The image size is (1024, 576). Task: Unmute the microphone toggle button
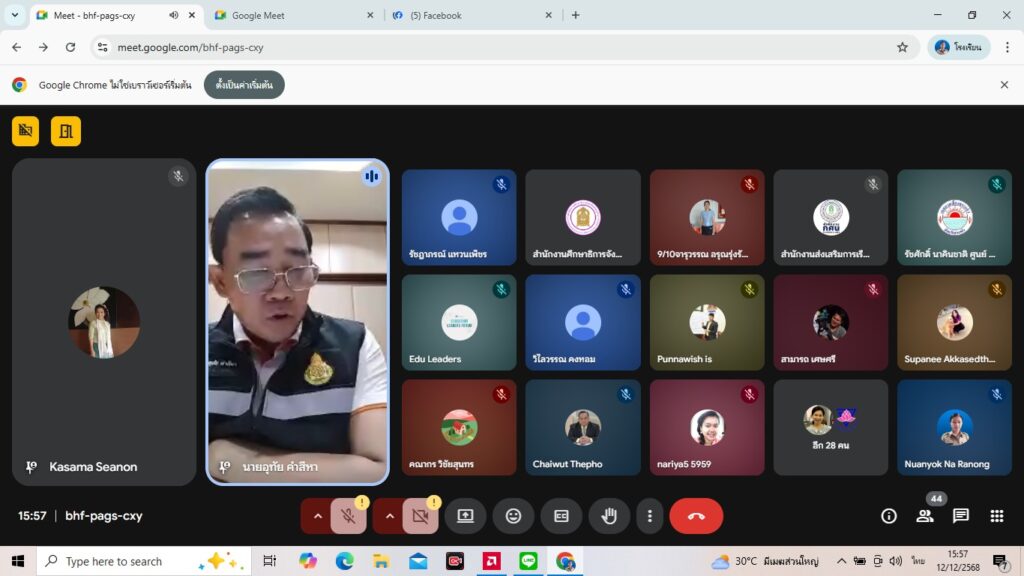(349, 516)
